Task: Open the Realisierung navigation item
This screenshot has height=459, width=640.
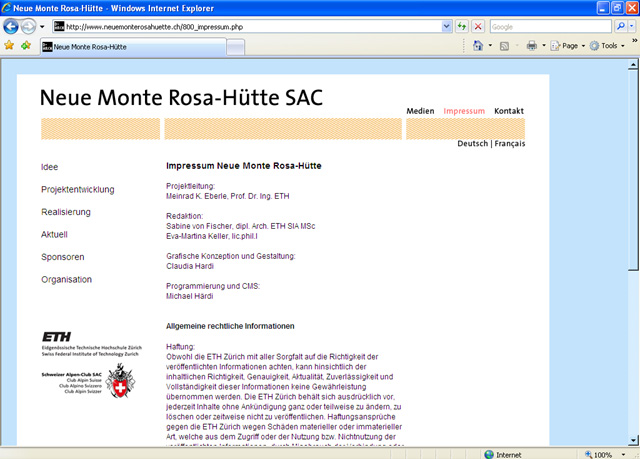Action: coord(66,212)
